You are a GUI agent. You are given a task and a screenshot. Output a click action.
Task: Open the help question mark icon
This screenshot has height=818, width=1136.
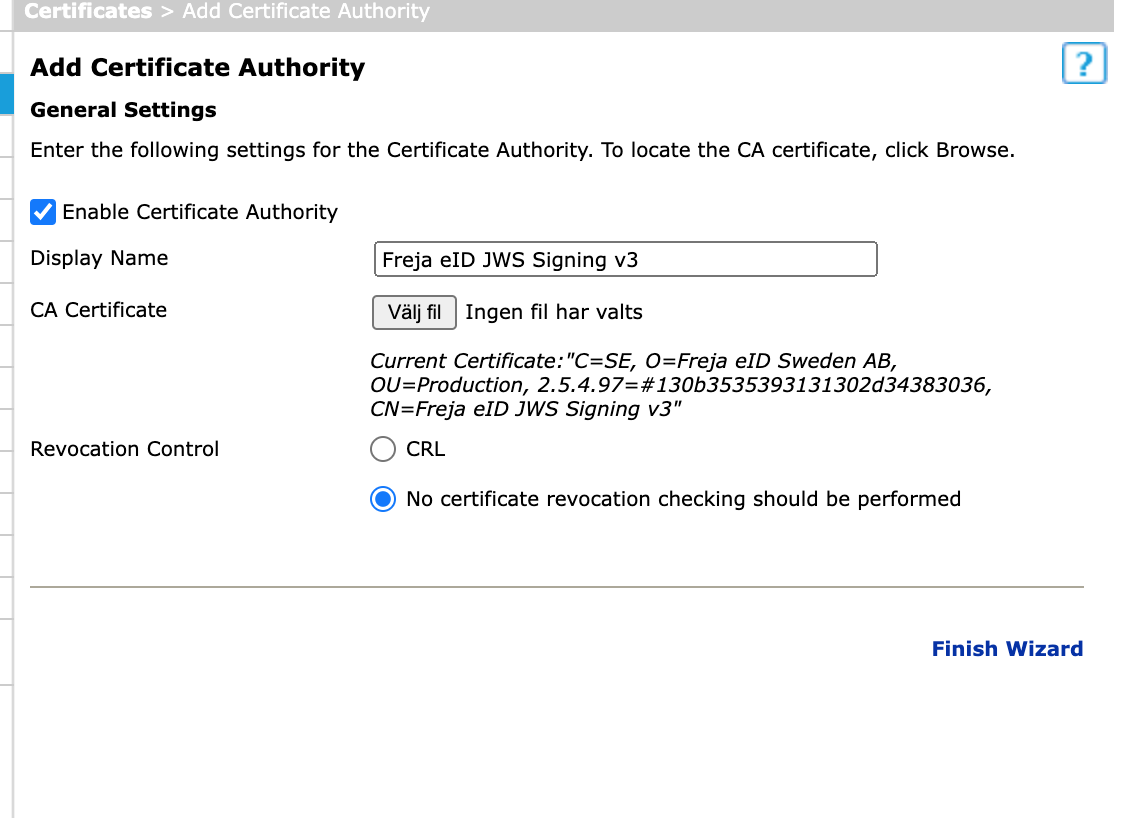click(x=1083, y=64)
